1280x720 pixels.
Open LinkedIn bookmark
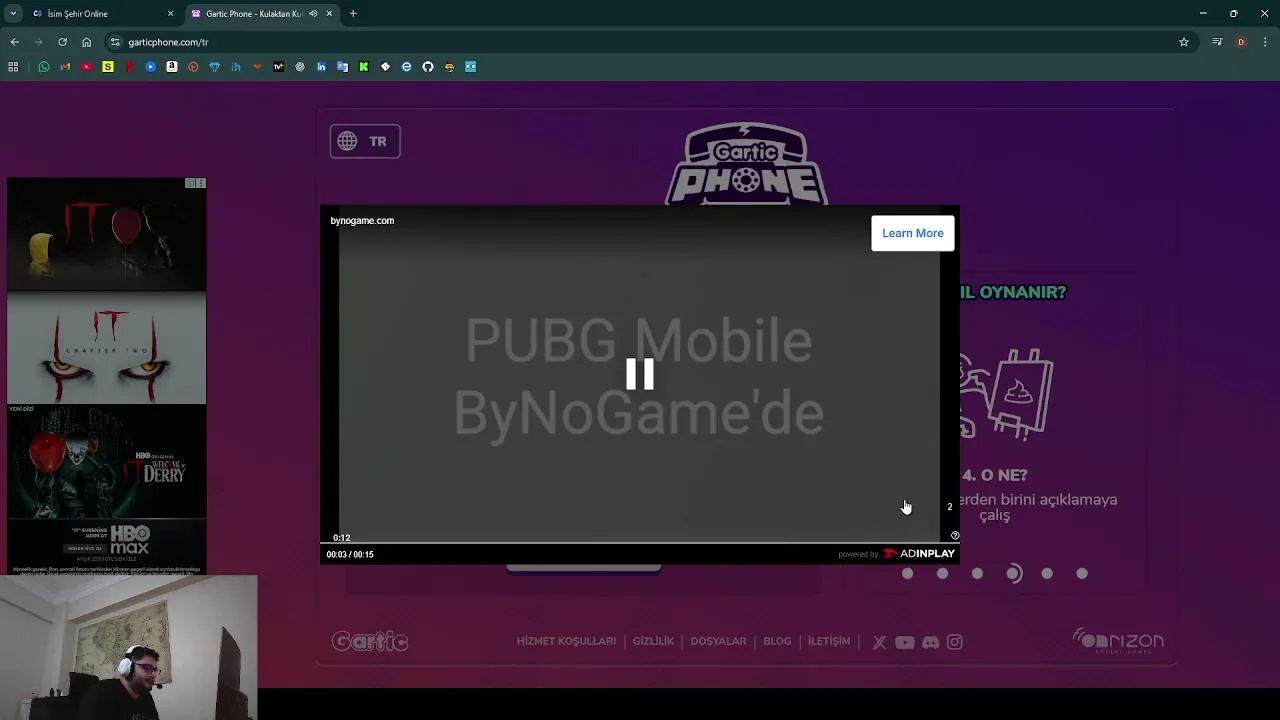point(321,67)
